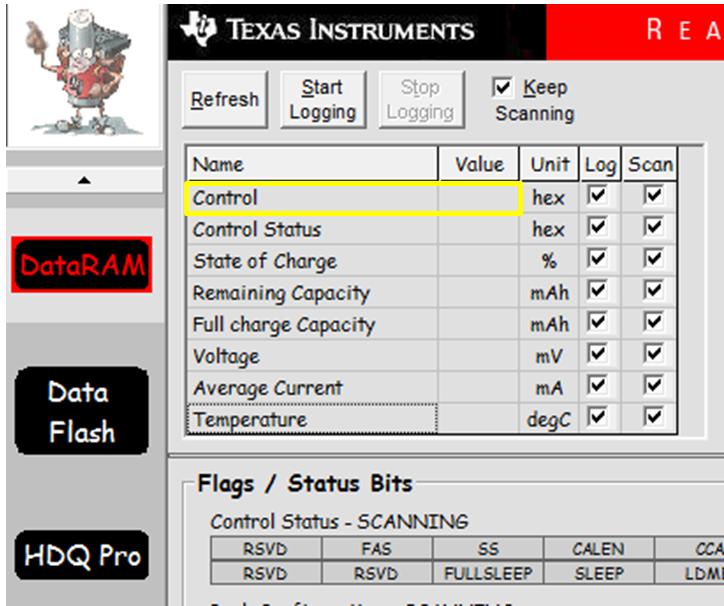Image resolution: width=724 pixels, height=606 pixels.
Task: Click mV unit in Voltage row
Action: (549, 356)
